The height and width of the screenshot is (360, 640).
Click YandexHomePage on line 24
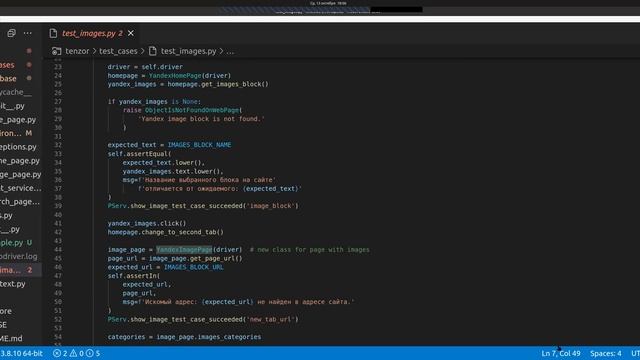pos(175,76)
